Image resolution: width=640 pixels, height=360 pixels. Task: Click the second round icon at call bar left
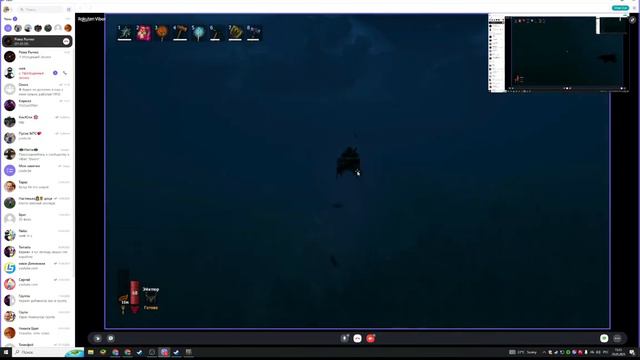pyautogui.click(x=111, y=338)
